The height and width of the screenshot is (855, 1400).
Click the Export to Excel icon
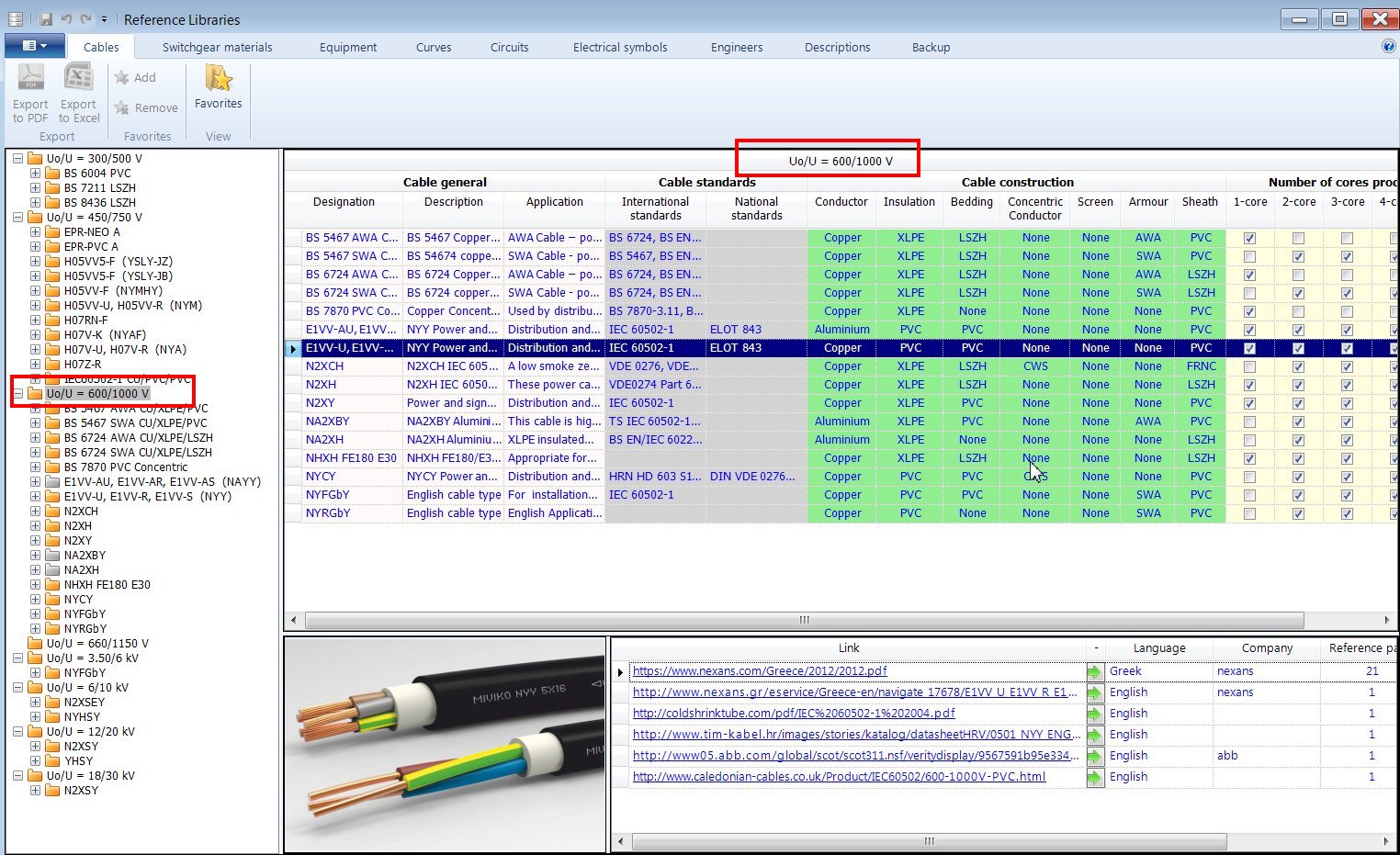pos(78,79)
